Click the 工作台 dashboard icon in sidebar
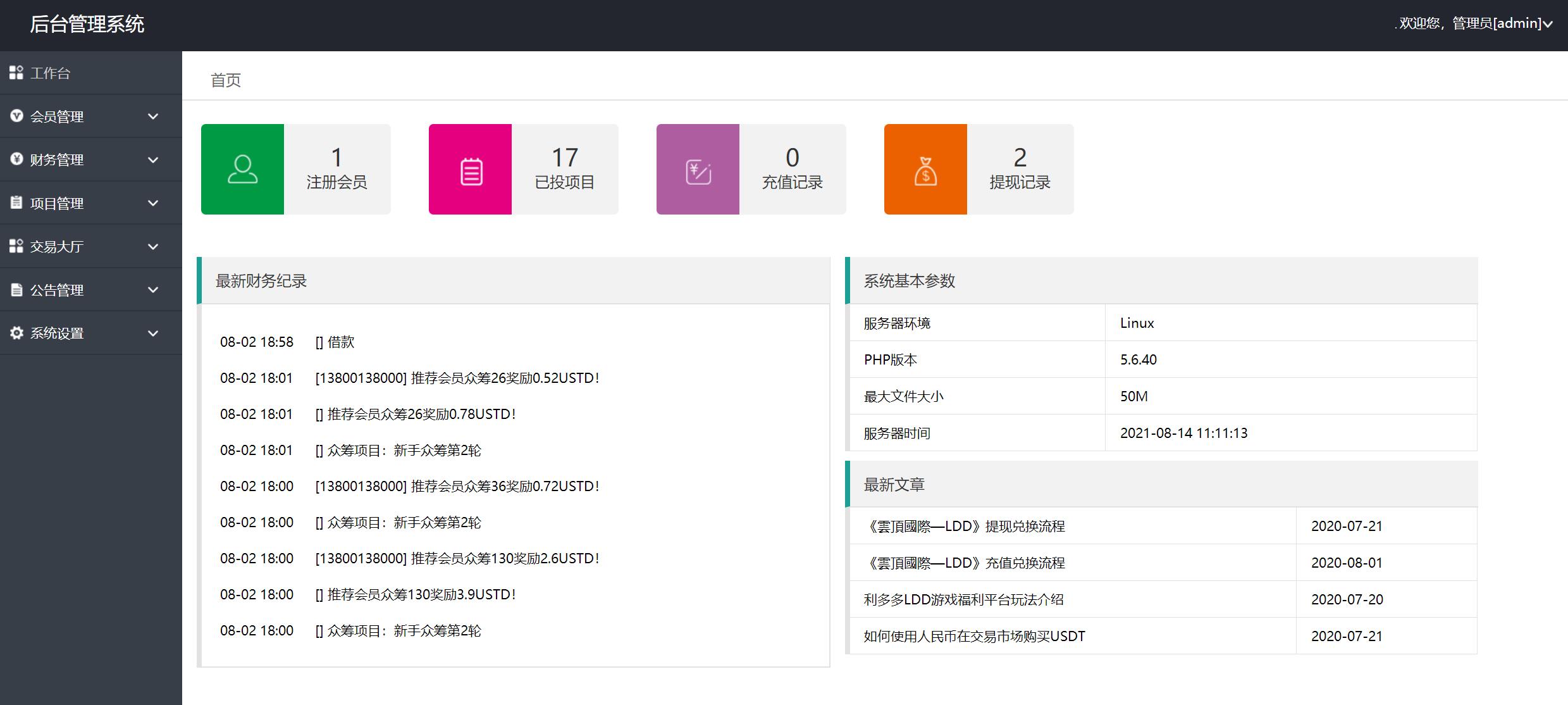 pyautogui.click(x=16, y=73)
